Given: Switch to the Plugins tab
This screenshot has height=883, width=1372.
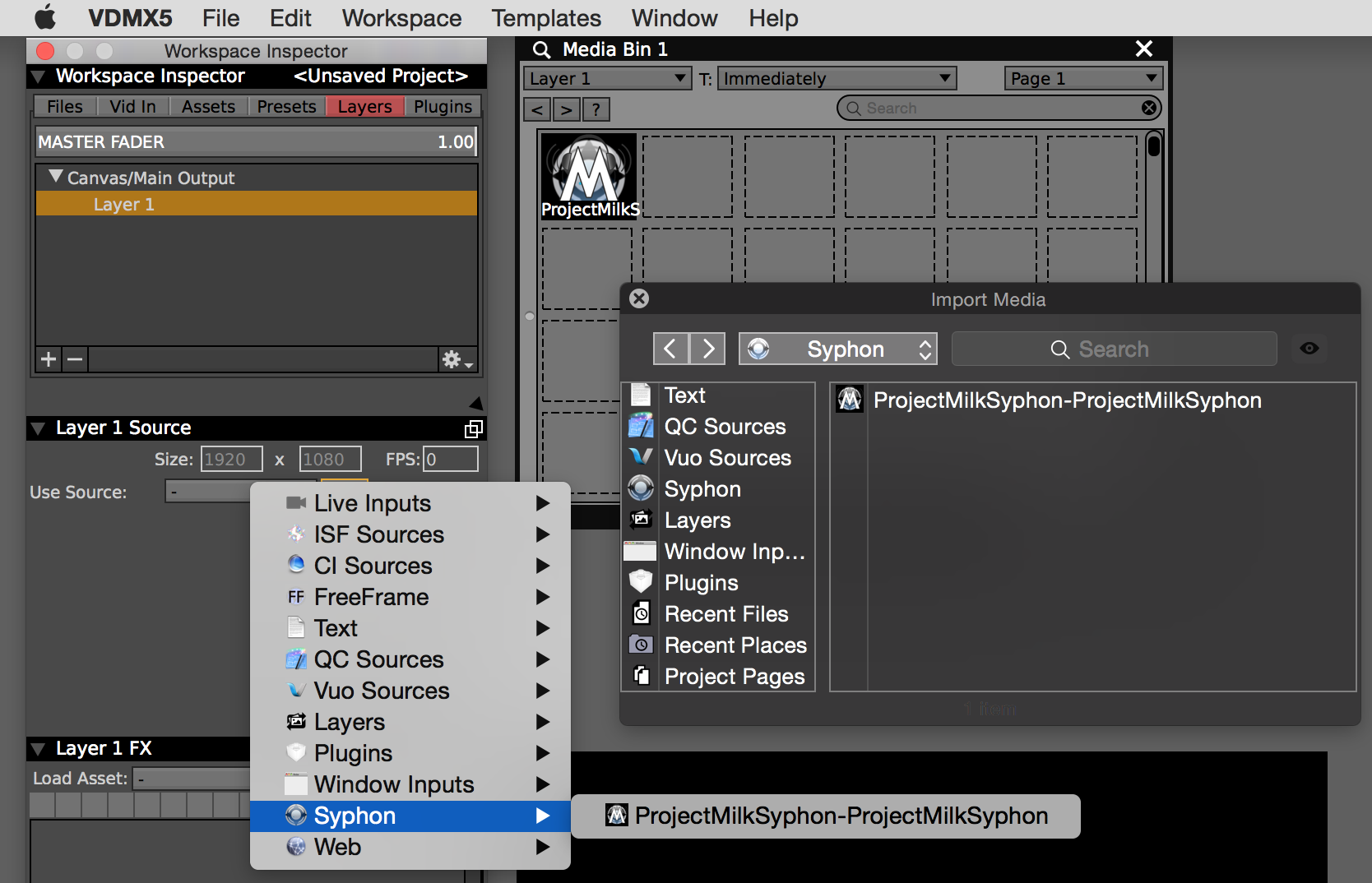Looking at the screenshot, I should (x=443, y=106).
